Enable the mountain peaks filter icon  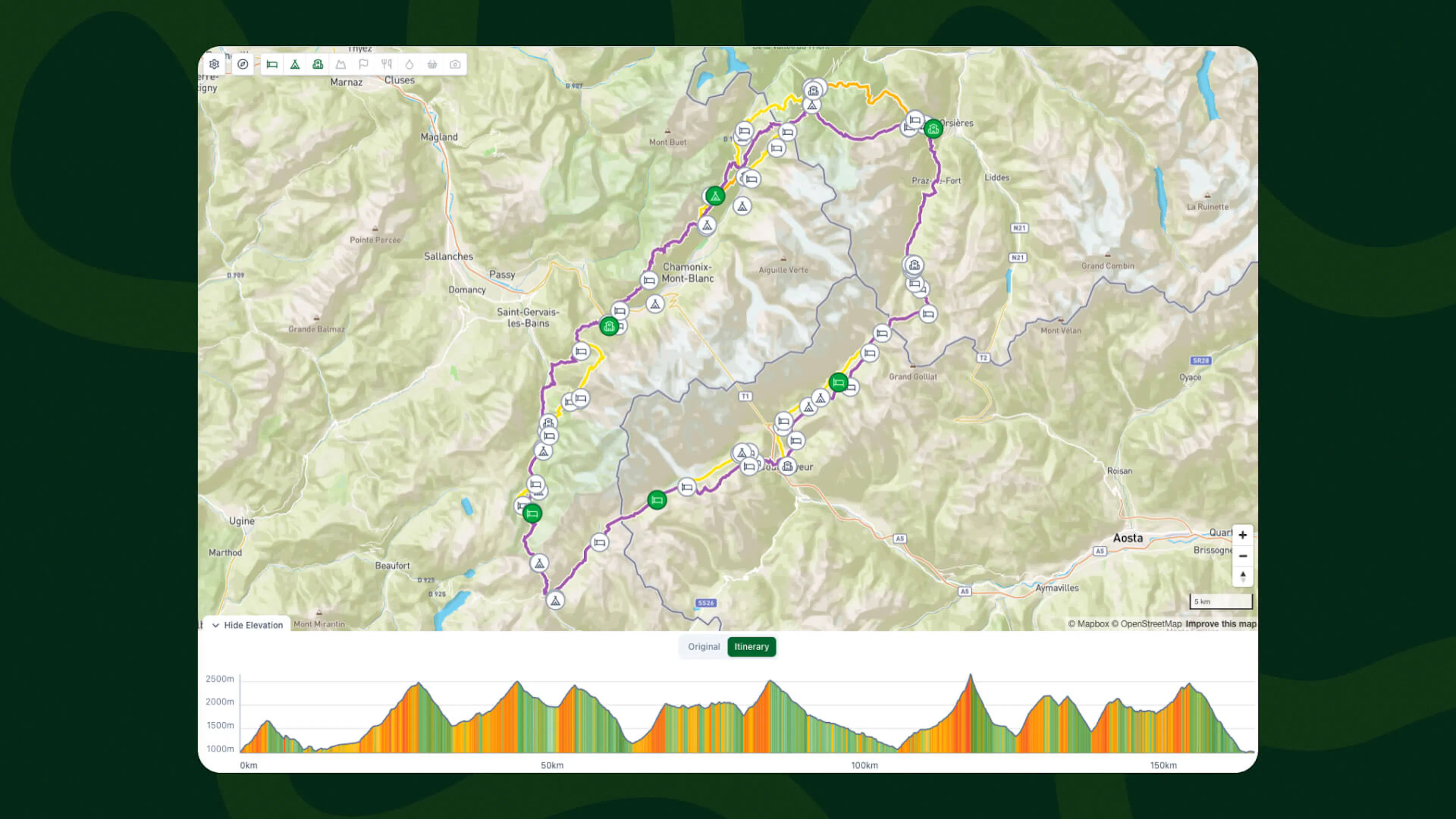click(341, 64)
